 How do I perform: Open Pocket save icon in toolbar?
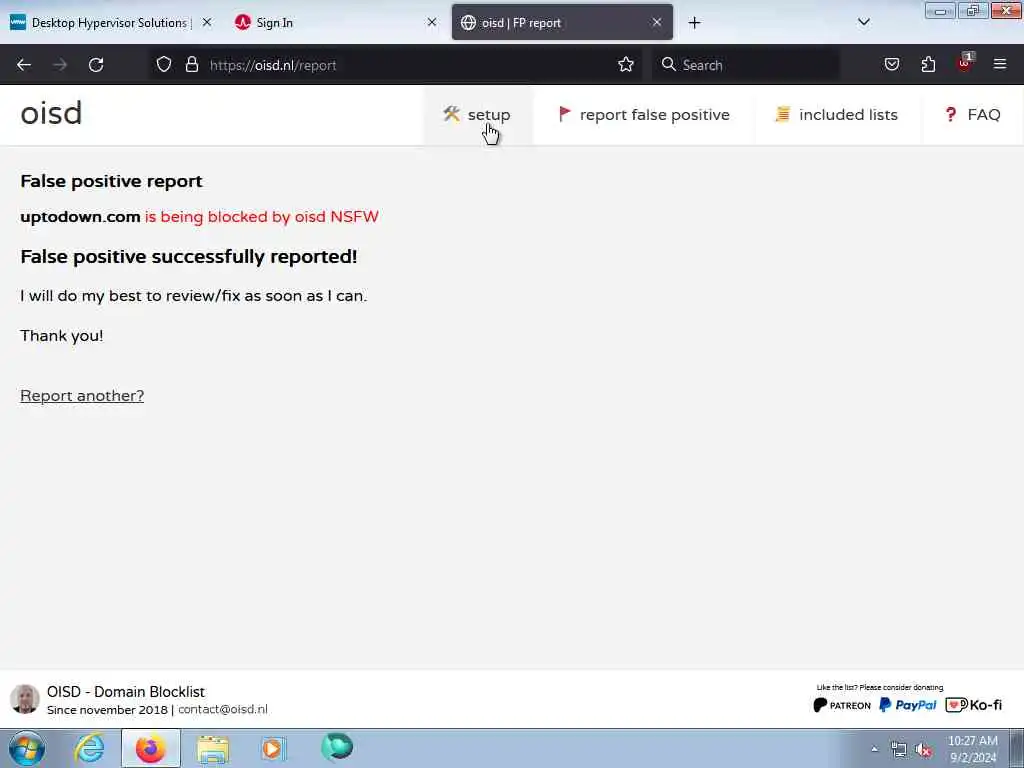[891, 64]
